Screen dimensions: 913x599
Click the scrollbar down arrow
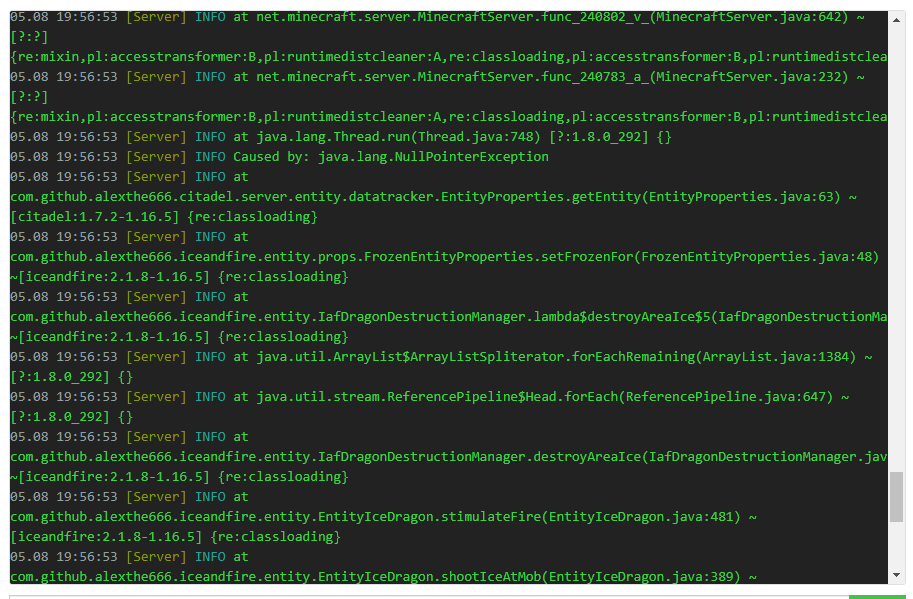point(895,575)
